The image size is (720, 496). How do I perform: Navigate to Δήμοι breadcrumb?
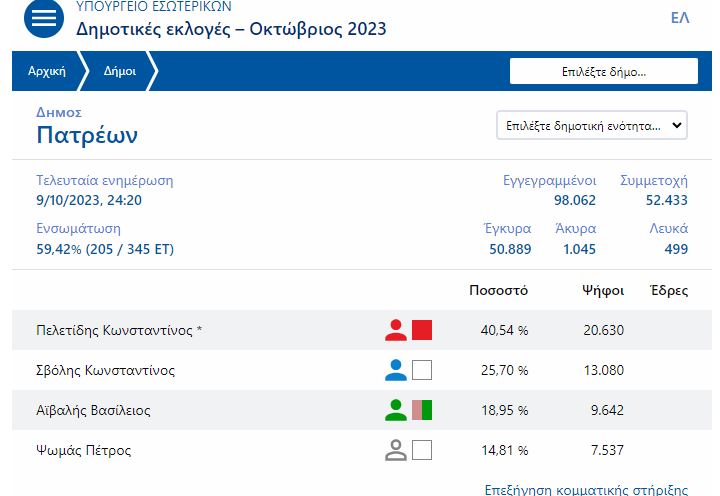tap(120, 72)
